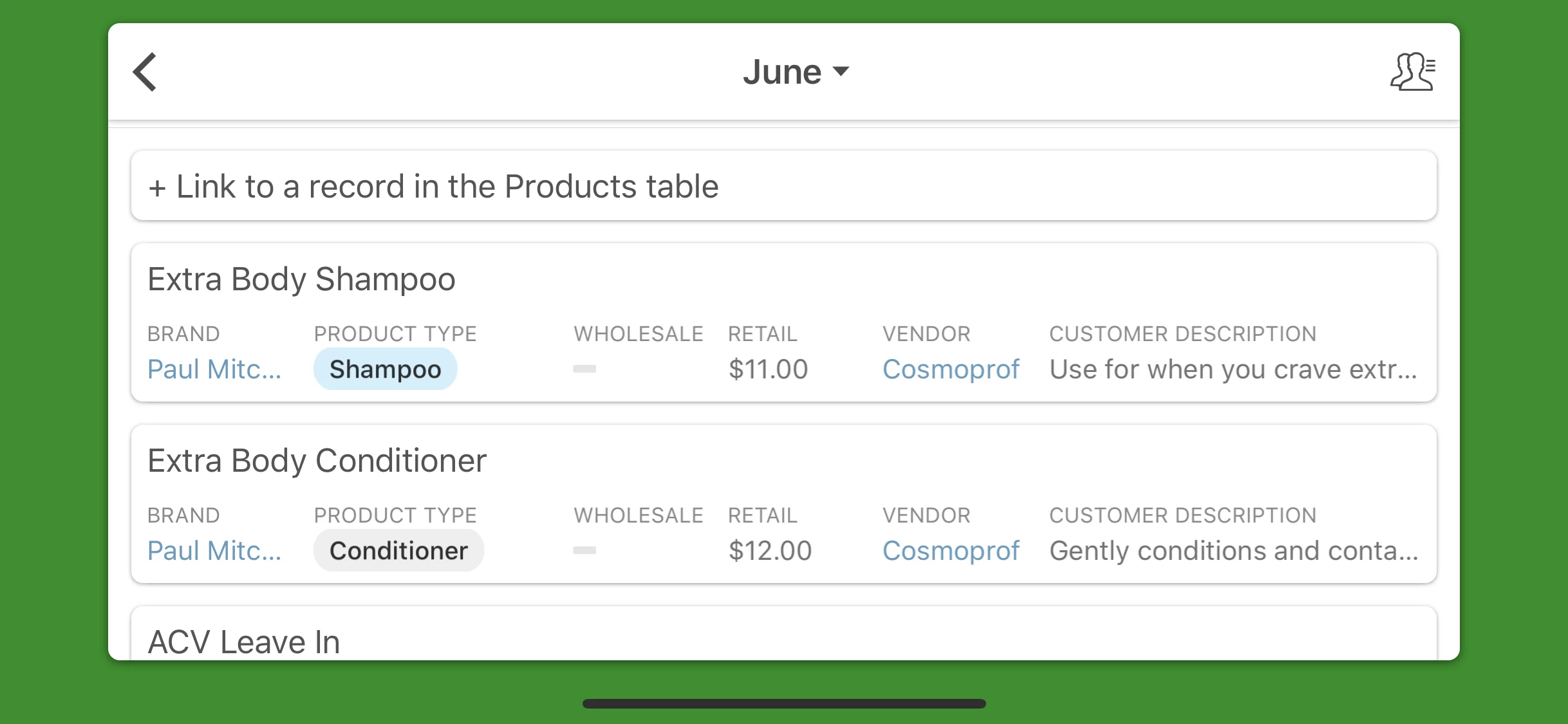Select description 'Gently conditions and conta...'
Image resolution: width=1568 pixels, height=724 pixels.
[x=1234, y=551]
